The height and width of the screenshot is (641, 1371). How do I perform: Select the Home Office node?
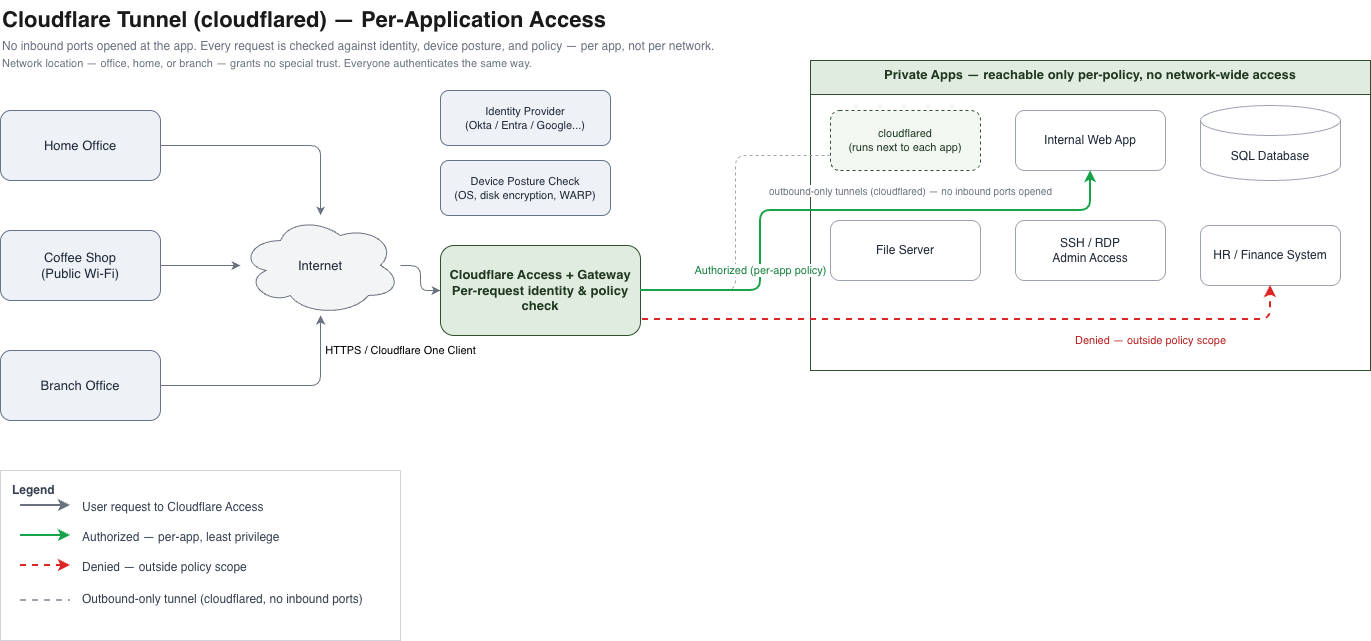point(80,145)
